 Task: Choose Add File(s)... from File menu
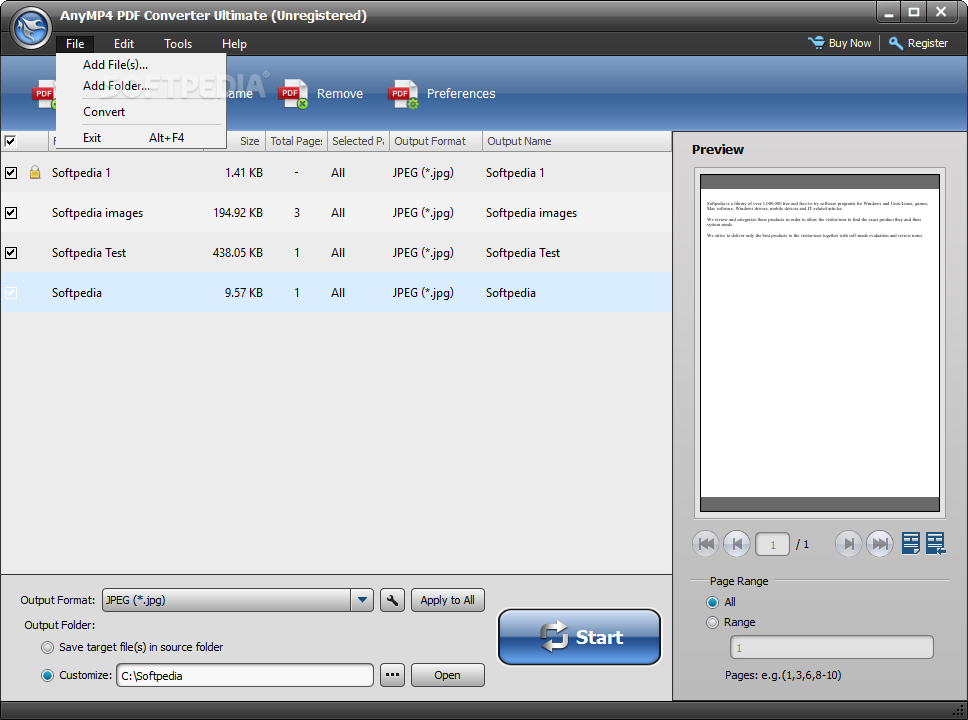(x=141, y=65)
